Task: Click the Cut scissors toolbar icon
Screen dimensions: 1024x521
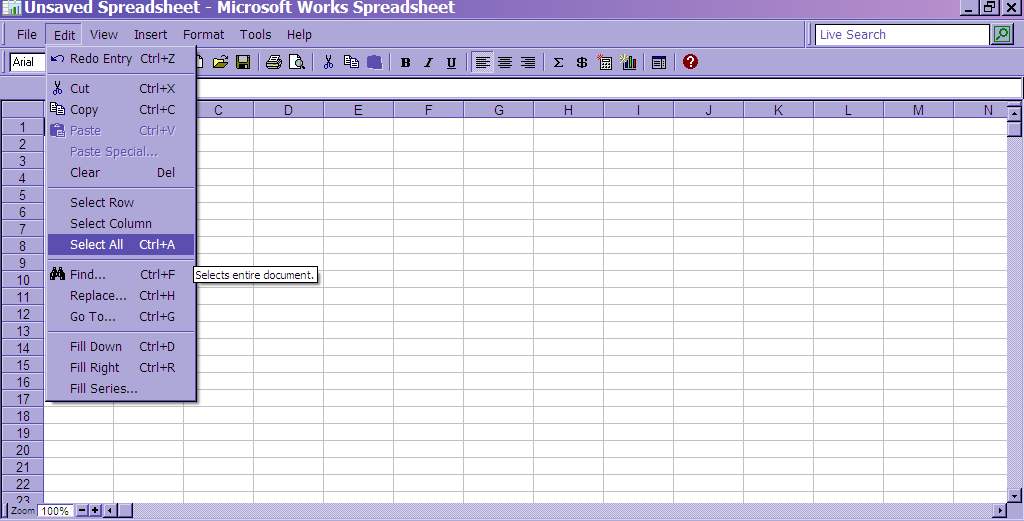Action: 328,62
